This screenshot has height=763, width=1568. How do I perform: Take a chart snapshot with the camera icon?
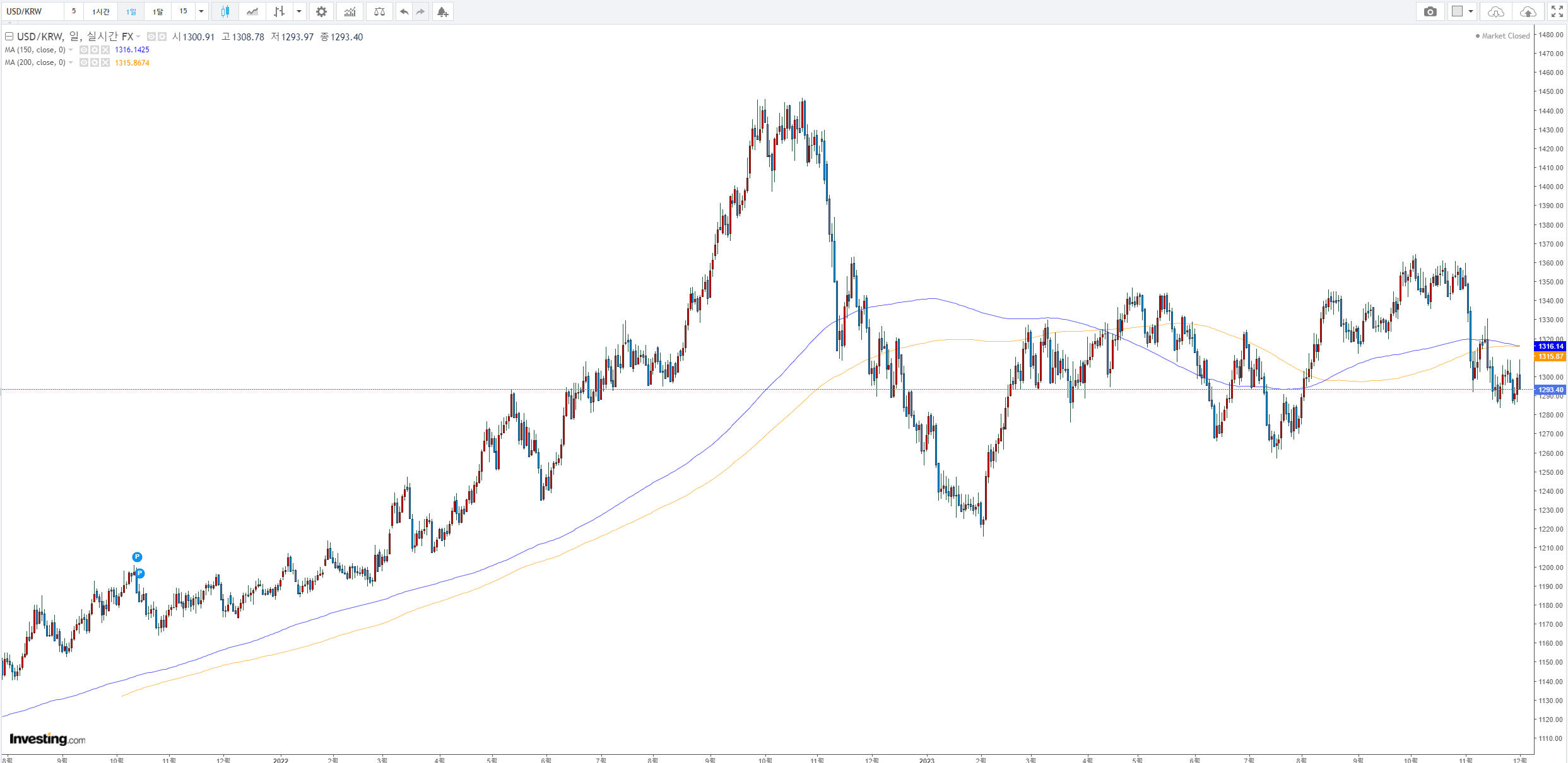(1430, 11)
